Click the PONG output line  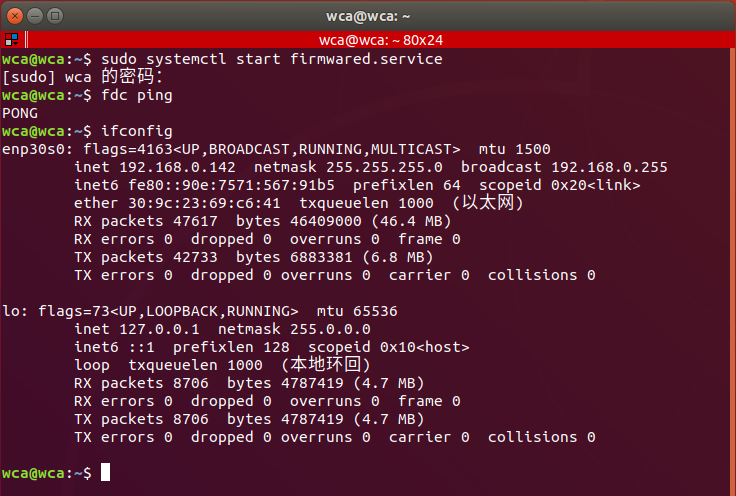click(x=20, y=113)
